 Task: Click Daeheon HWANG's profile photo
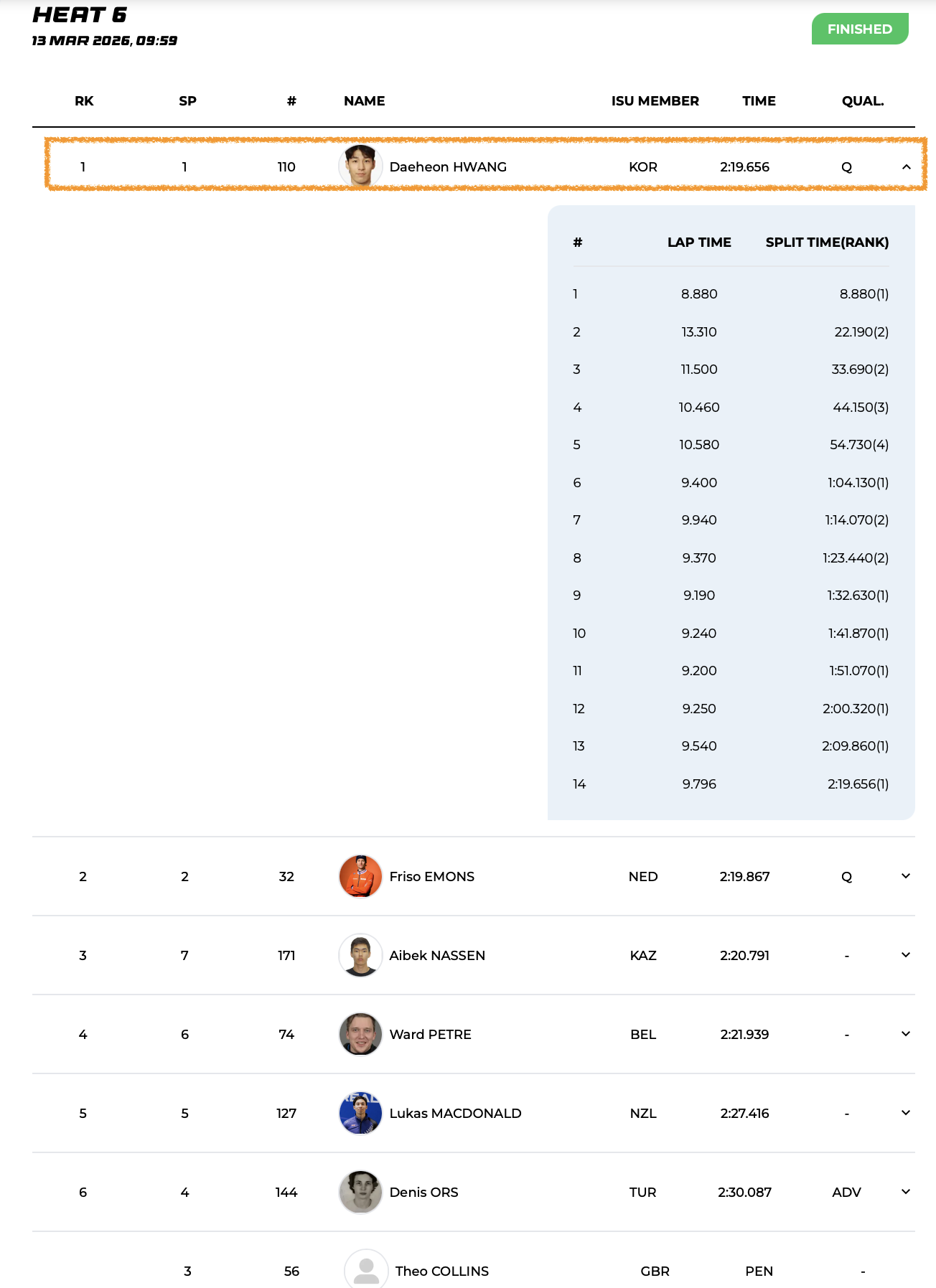point(360,166)
